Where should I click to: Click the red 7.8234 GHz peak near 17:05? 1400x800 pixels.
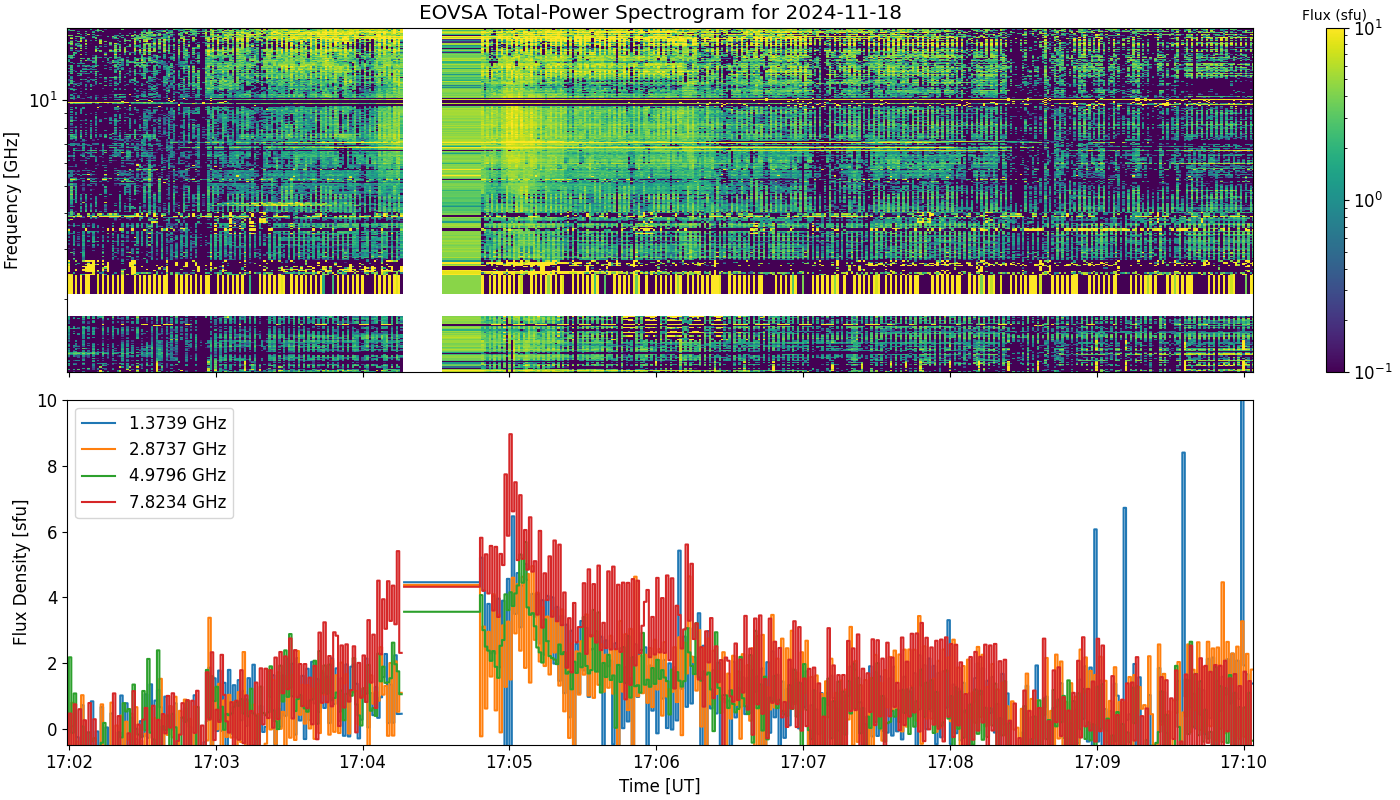point(510,436)
